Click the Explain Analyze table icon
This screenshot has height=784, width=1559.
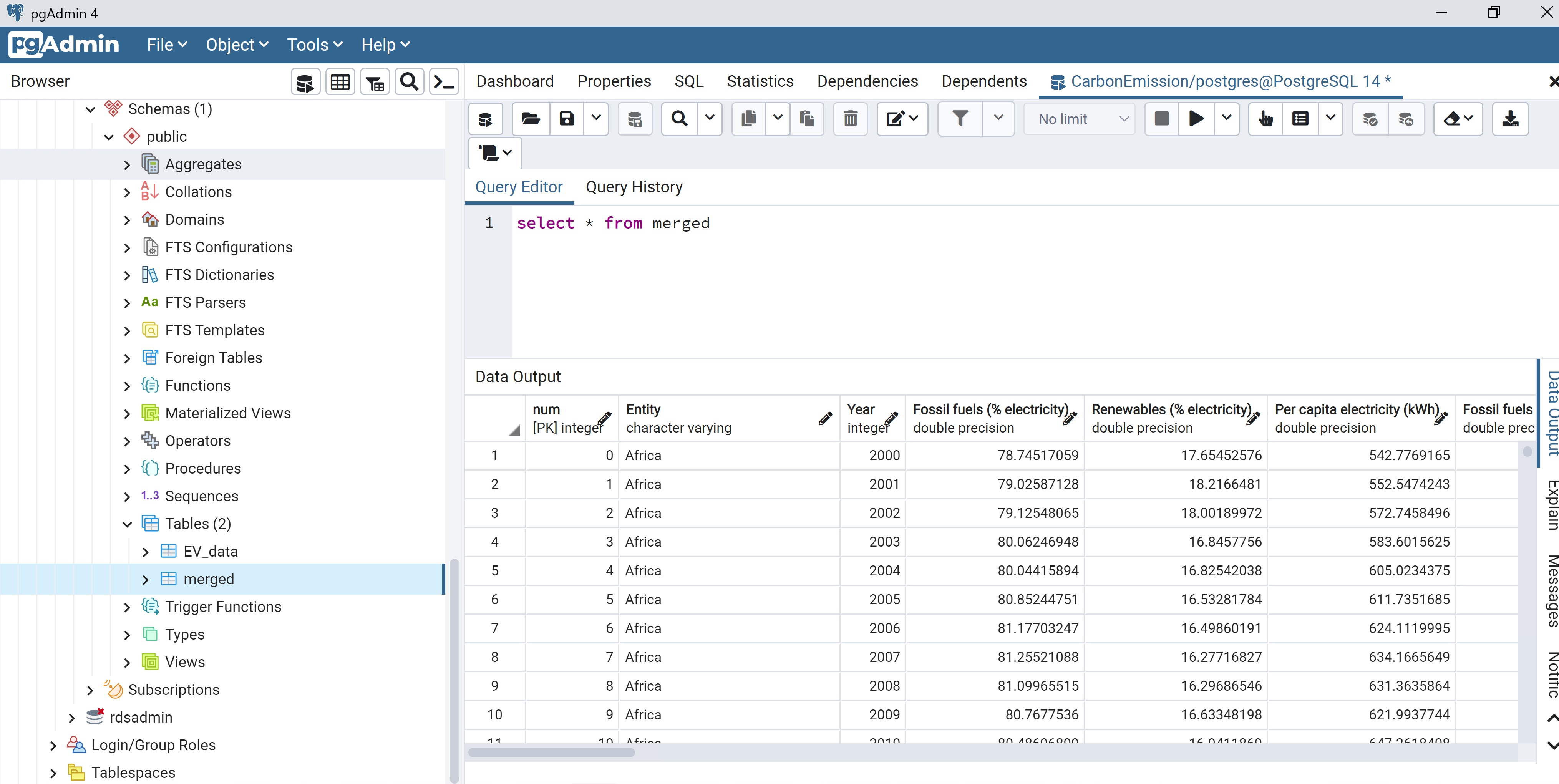point(1300,119)
